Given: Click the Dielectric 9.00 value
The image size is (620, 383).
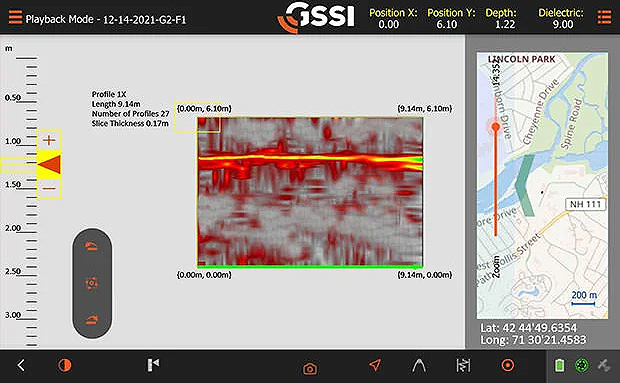Looking at the screenshot, I should point(563,25).
